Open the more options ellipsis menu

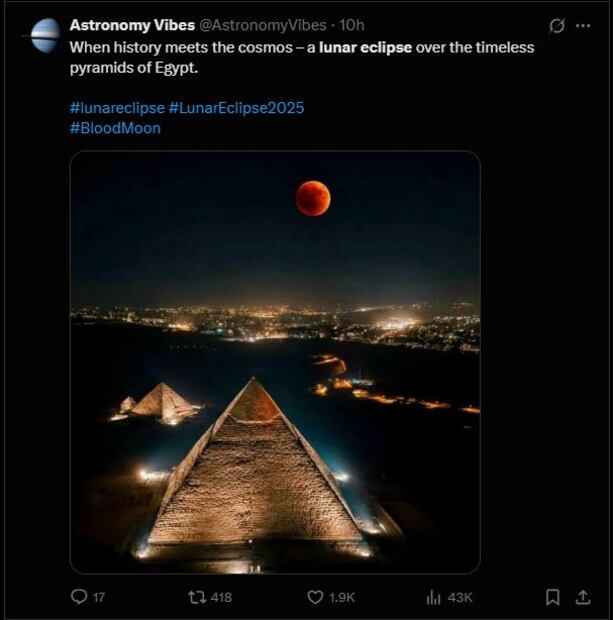(583, 26)
